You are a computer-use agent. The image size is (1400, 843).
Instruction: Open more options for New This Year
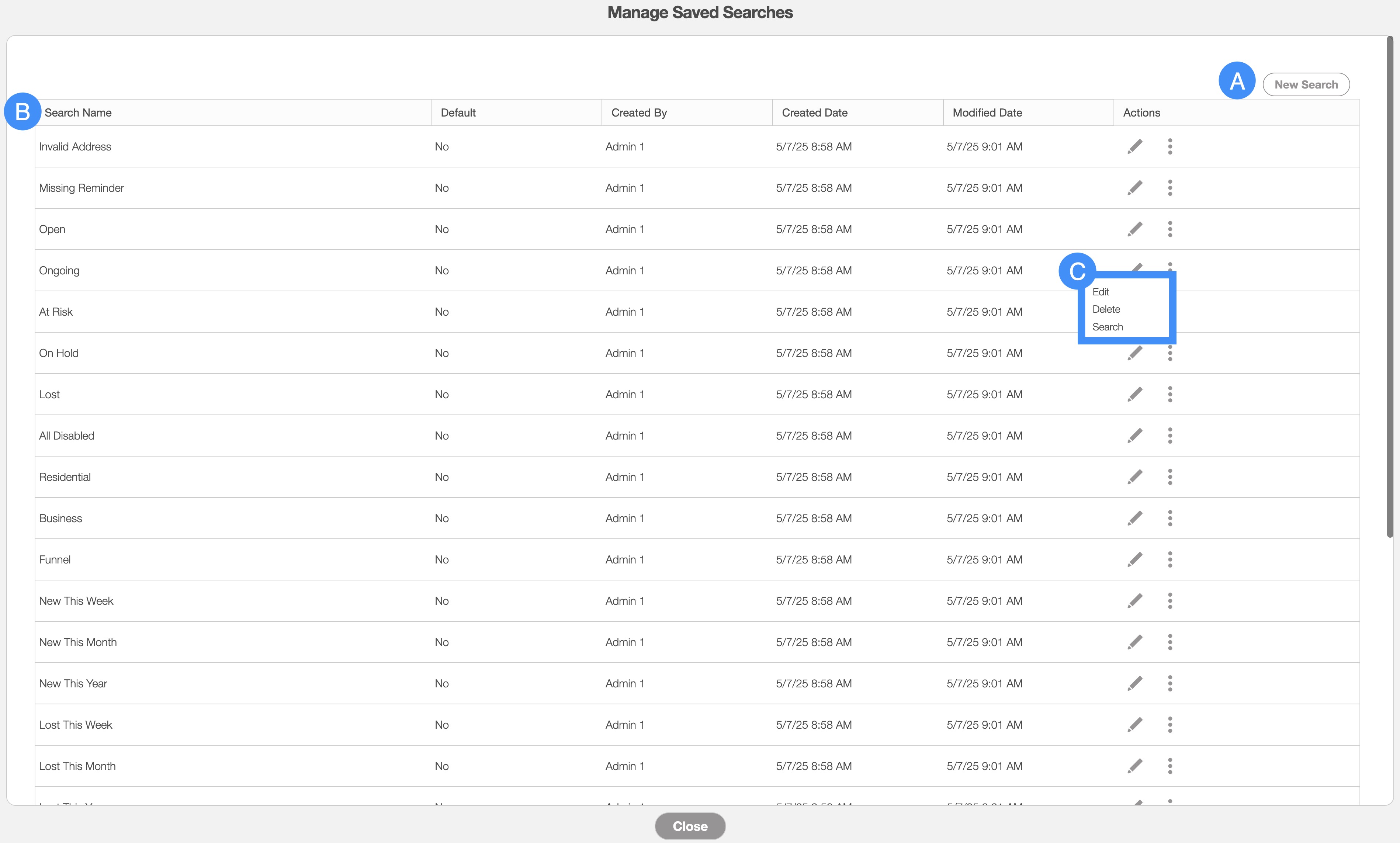click(1170, 683)
